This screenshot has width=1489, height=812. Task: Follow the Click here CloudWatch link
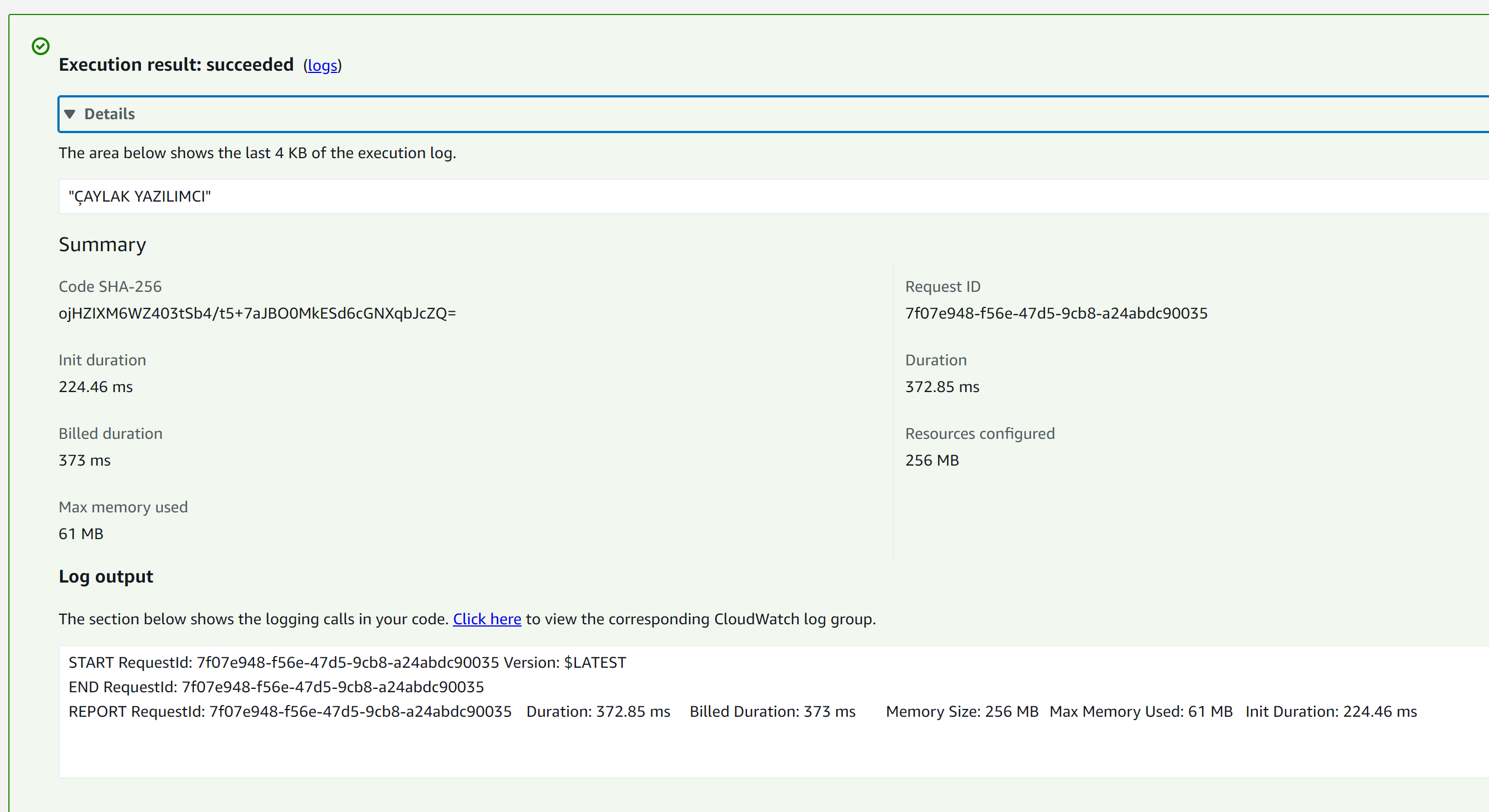[x=487, y=619]
